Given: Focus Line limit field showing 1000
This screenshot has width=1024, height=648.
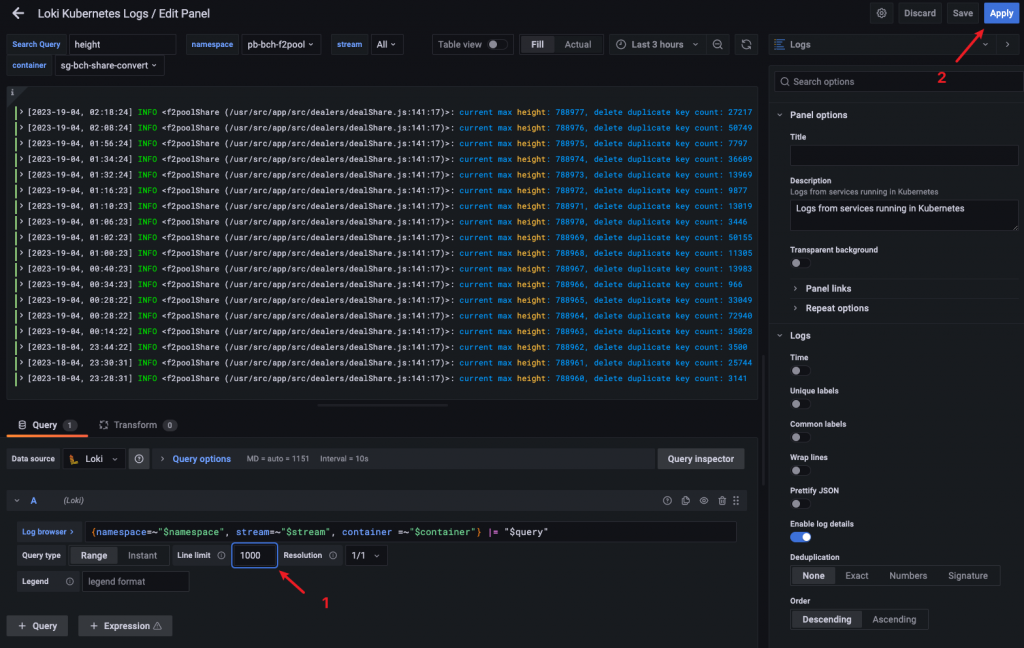Looking at the screenshot, I should [254, 555].
